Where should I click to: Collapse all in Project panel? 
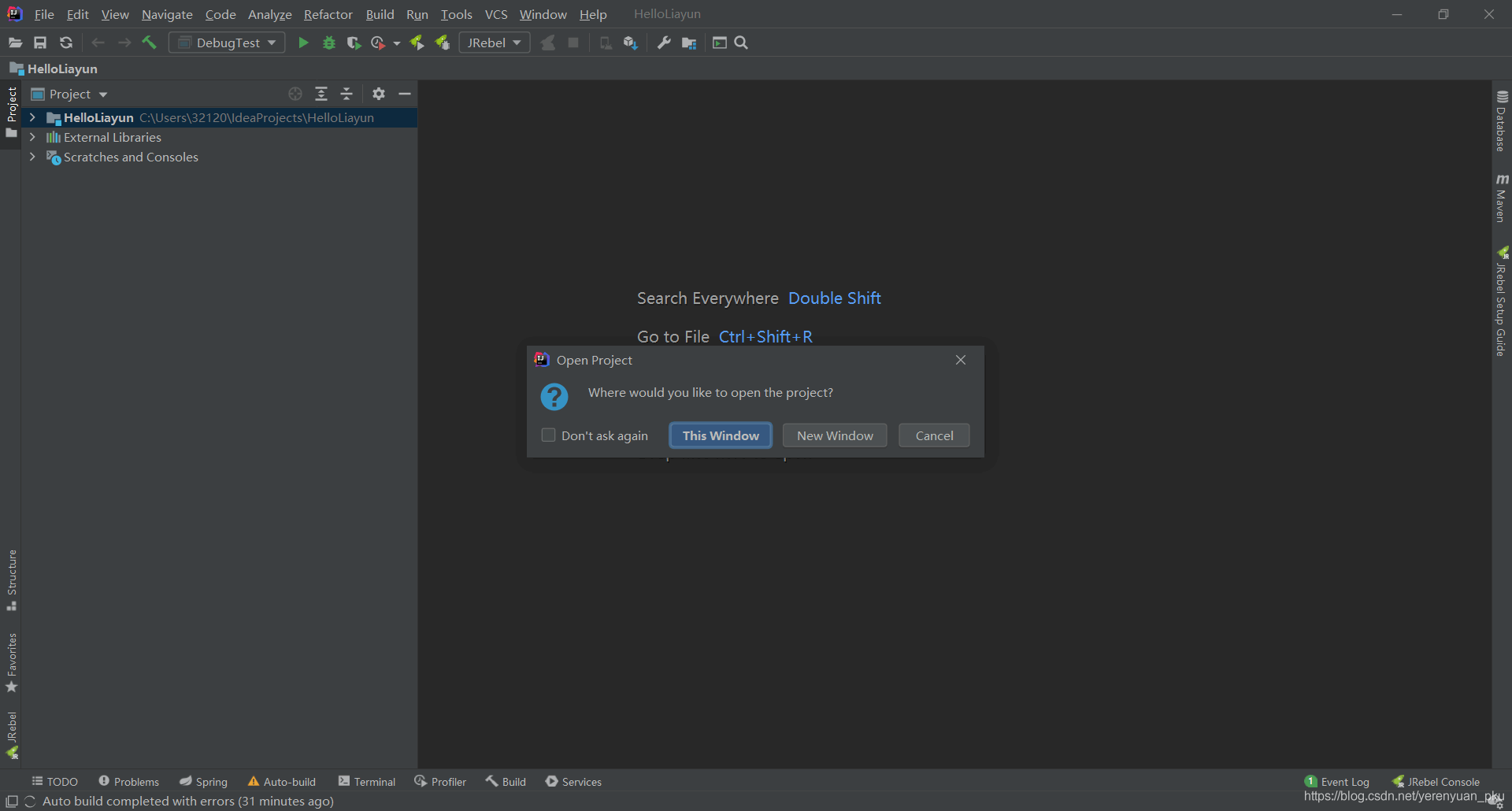click(x=346, y=94)
